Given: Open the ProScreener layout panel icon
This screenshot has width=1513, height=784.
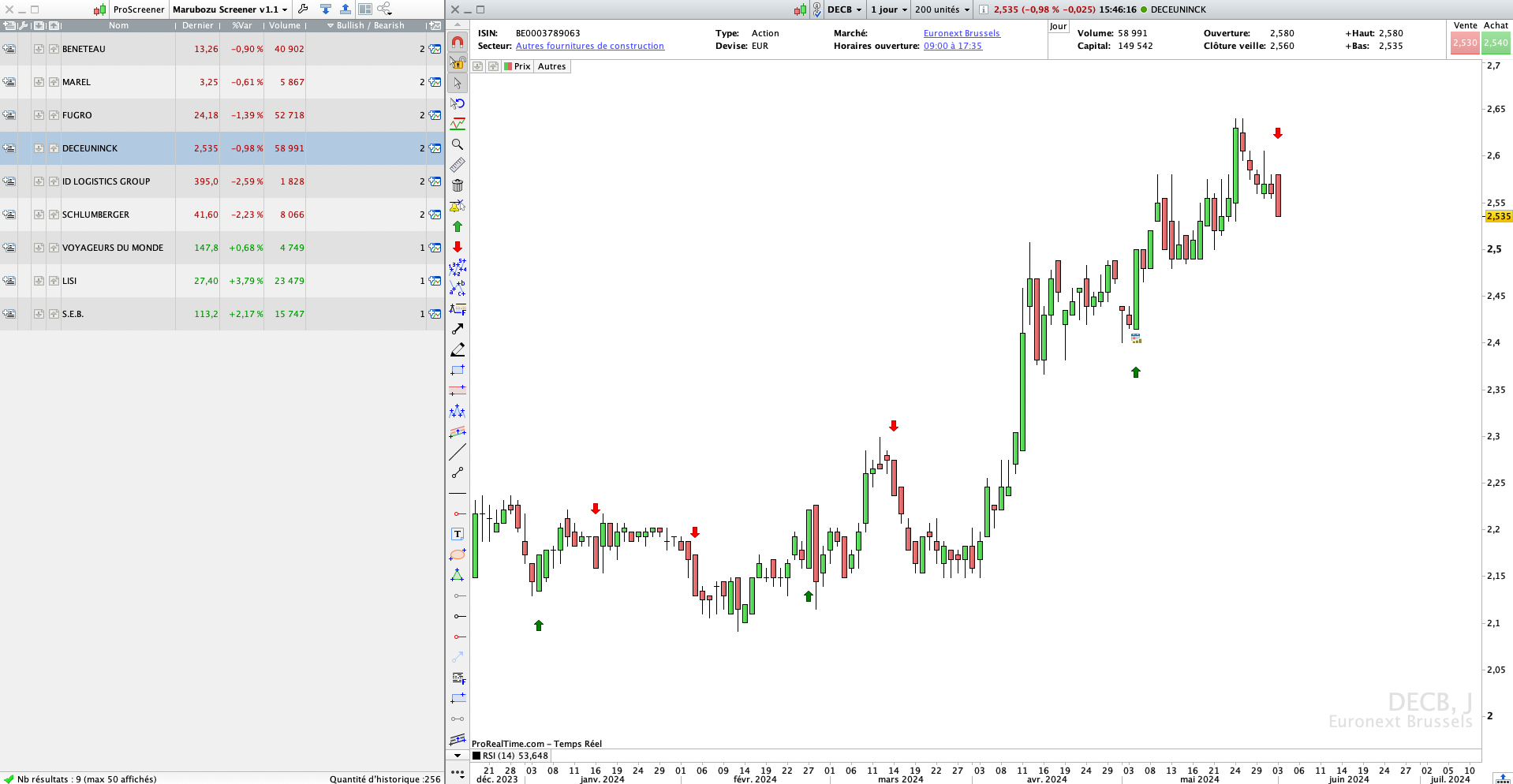Looking at the screenshot, I should 364,9.
